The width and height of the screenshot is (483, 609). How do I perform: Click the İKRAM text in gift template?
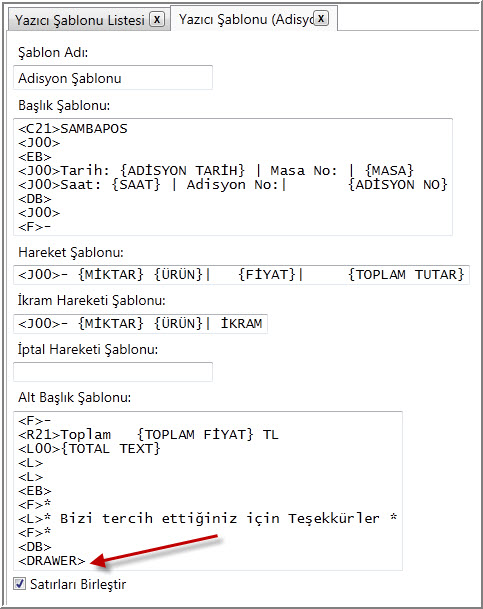click(242, 323)
